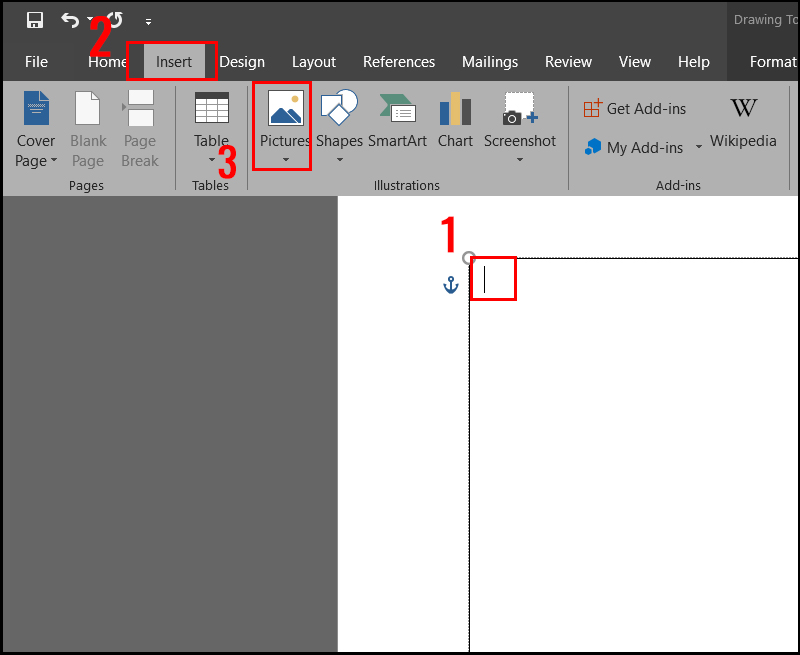800x655 pixels.
Task: Click the My Add-ins button
Action: click(633, 147)
